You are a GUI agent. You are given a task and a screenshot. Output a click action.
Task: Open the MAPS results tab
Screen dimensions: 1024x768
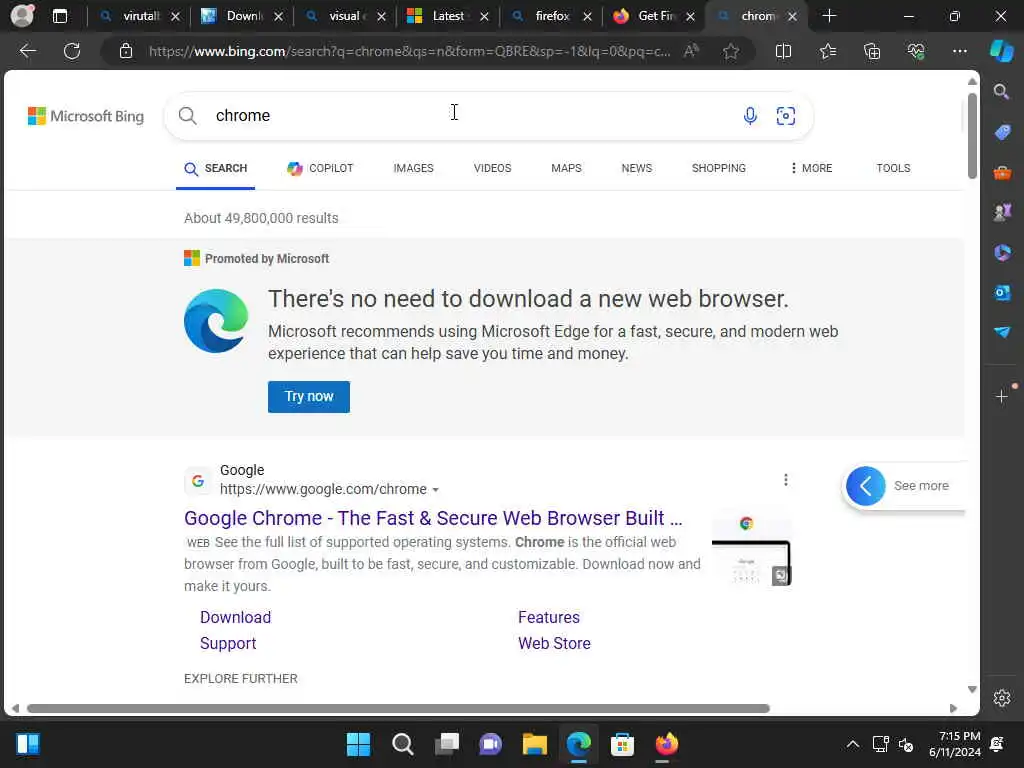[566, 168]
